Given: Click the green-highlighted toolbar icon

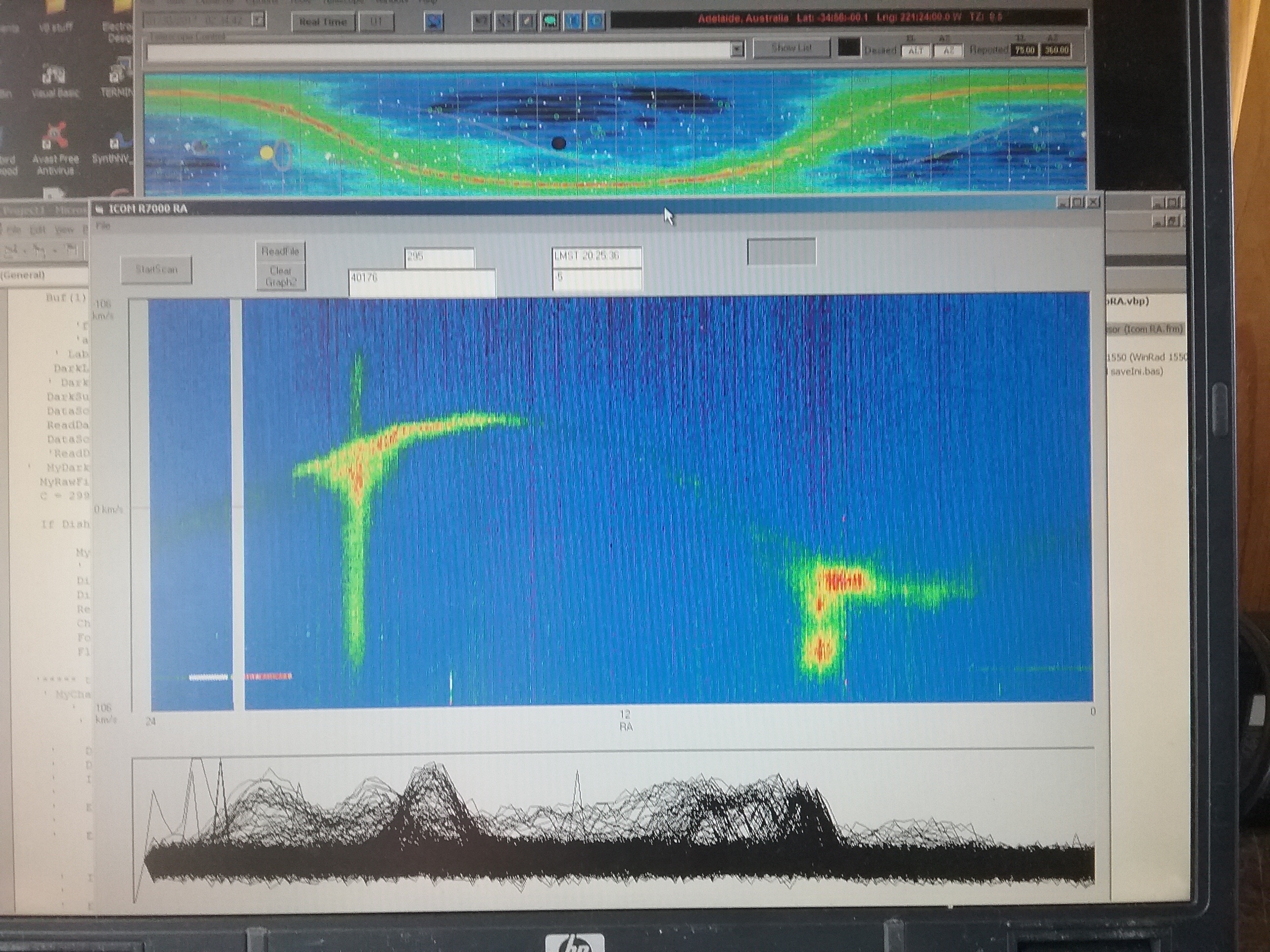Looking at the screenshot, I should coord(550,22).
